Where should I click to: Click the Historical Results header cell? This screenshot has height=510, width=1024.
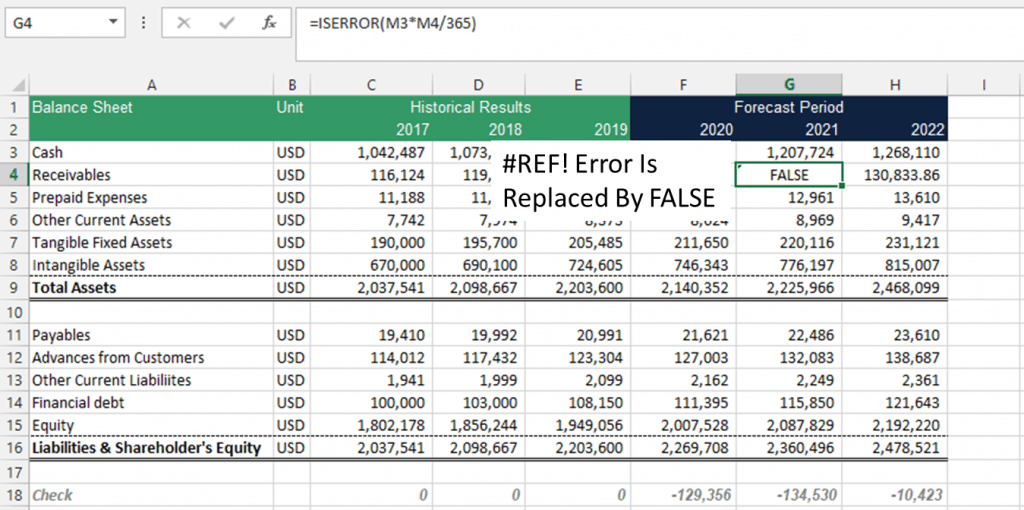[x=470, y=107]
